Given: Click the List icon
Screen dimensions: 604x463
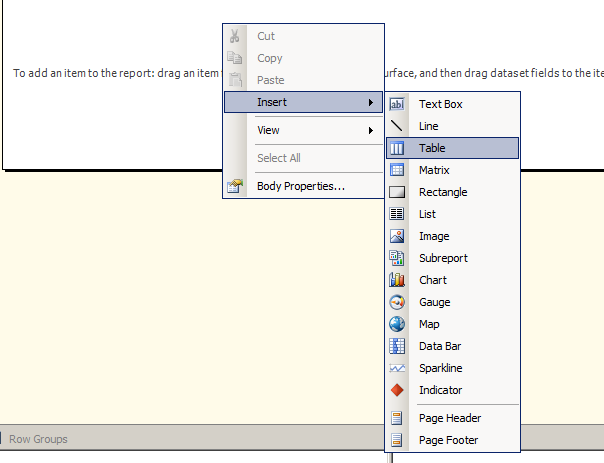Looking at the screenshot, I should [x=397, y=214].
